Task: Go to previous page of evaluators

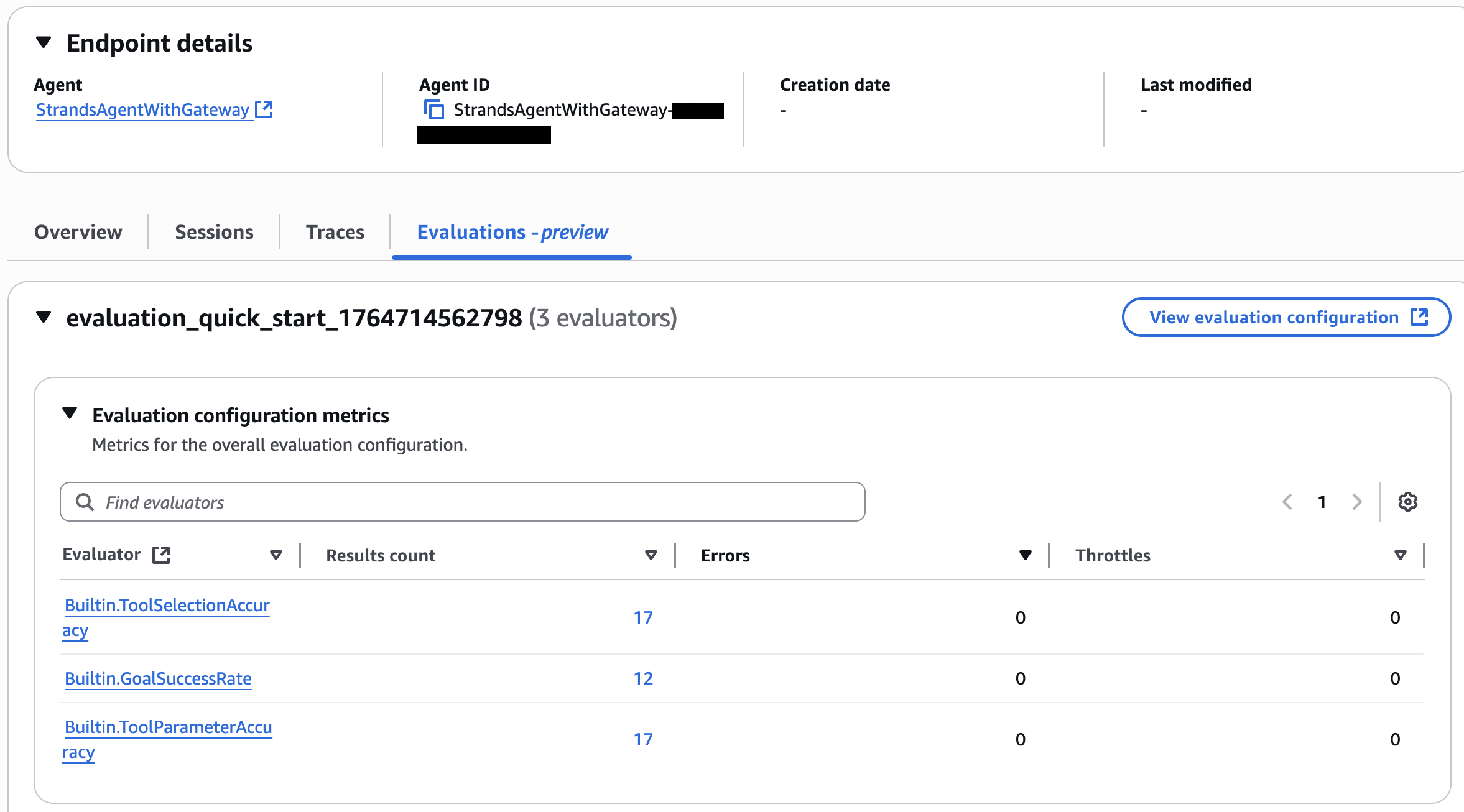Action: (1287, 502)
